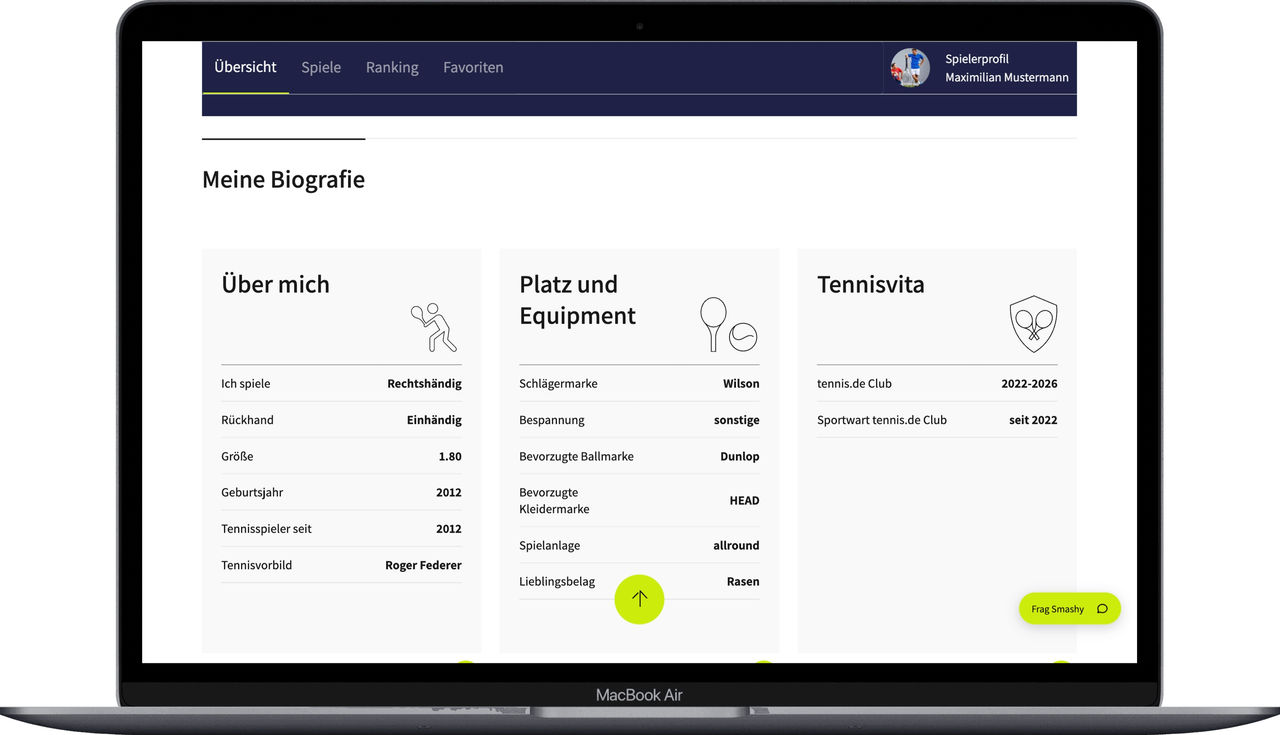Click the Bevorzugte Kleidermarke label
The height and width of the screenshot is (735, 1280).
point(554,501)
